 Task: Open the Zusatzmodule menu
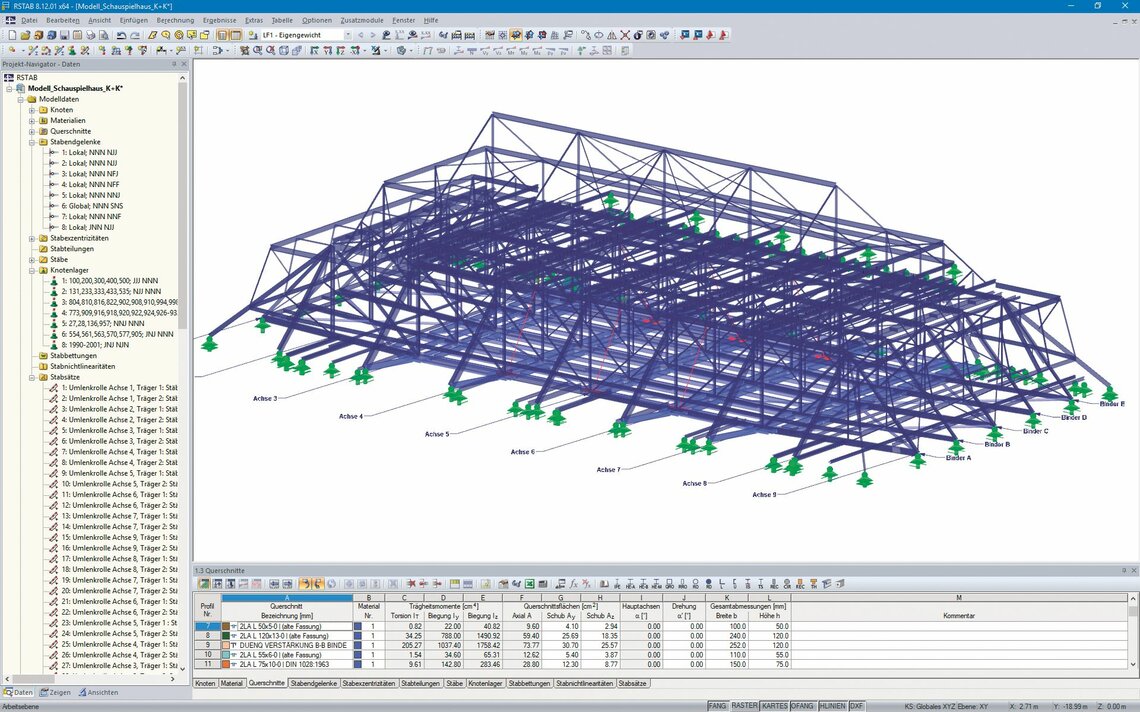(x=364, y=20)
